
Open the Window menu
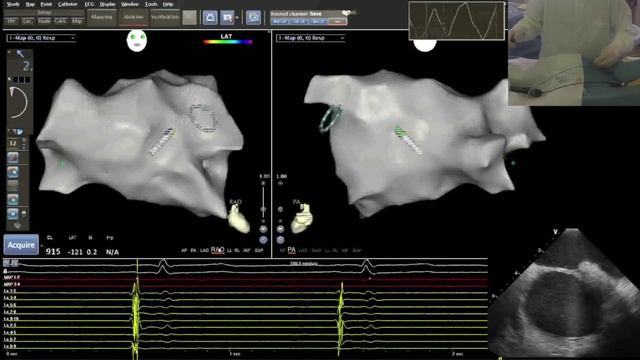(x=130, y=4)
